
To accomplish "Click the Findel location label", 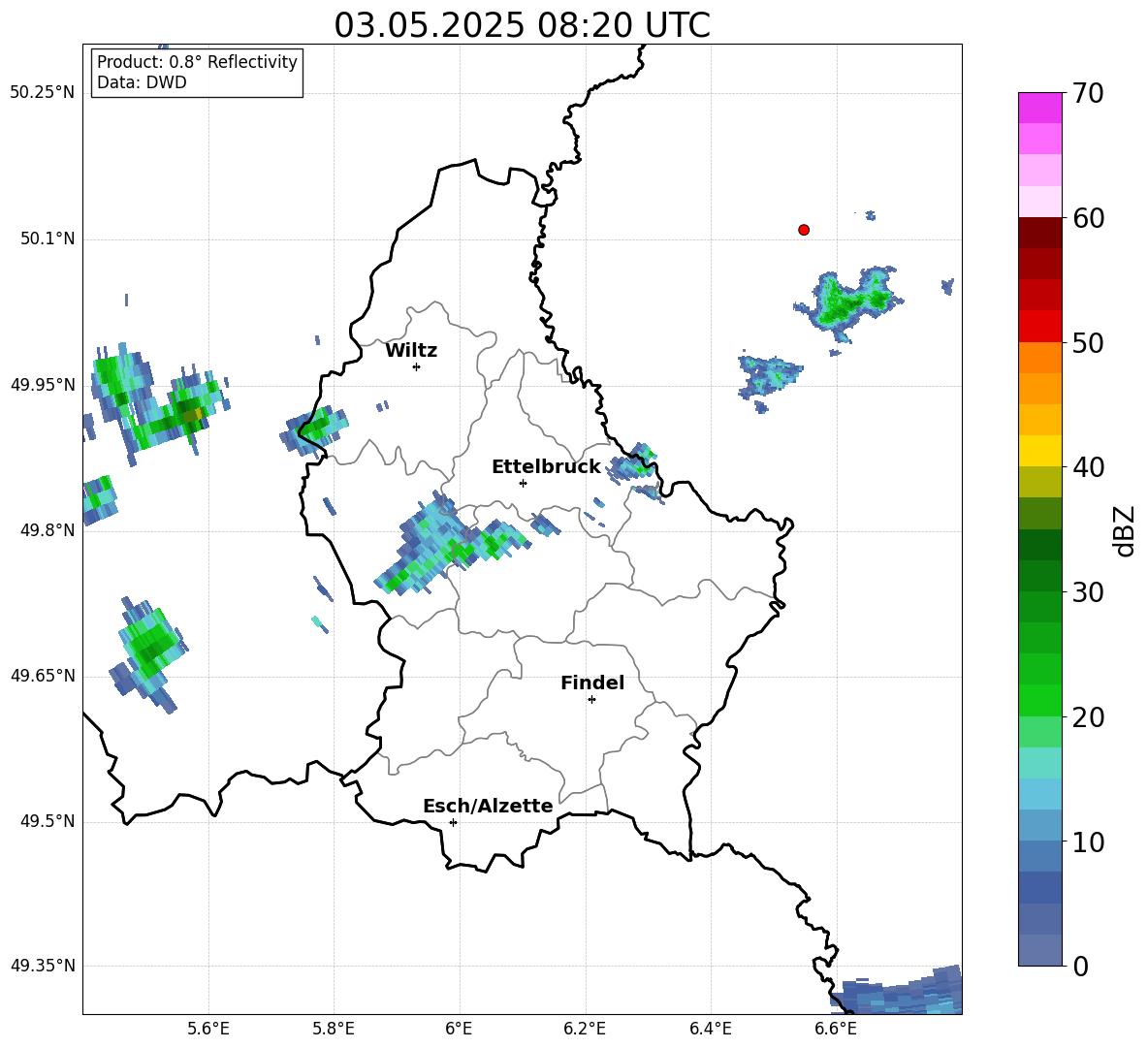I will pyautogui.click(x=592, y=683).
